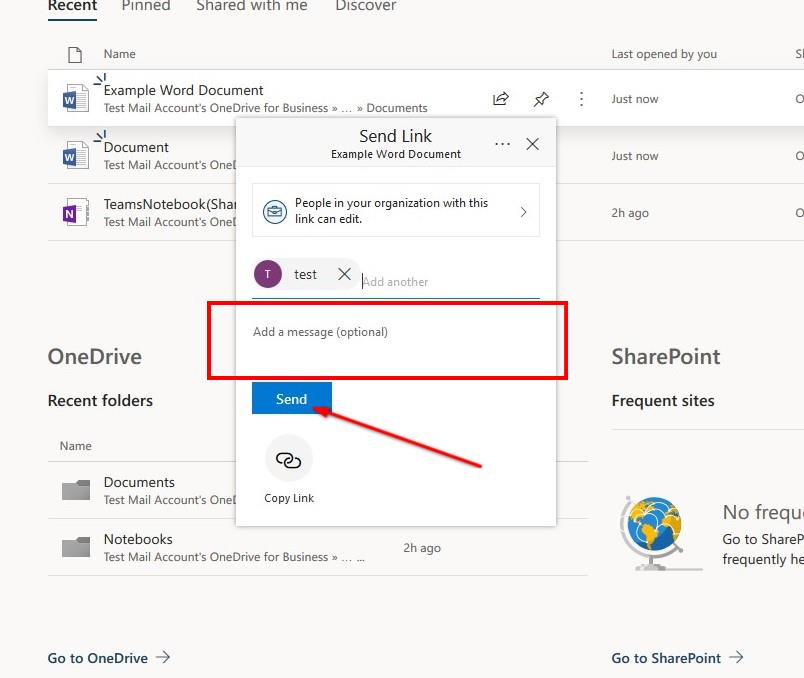The width and height of the screenshot is (804, 678).
Task: Click Word icon for Example Word Document
Action: click(75, 98)
